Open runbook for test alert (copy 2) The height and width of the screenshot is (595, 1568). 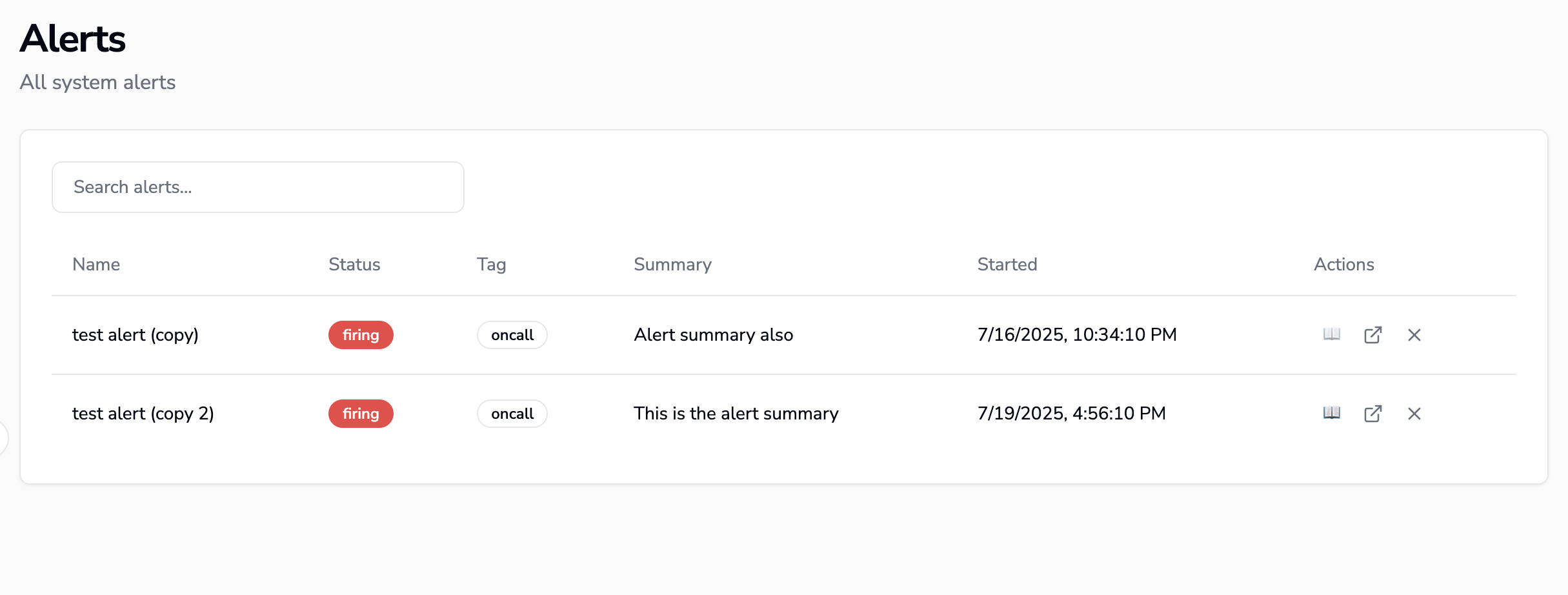(x=1331, y=413)
